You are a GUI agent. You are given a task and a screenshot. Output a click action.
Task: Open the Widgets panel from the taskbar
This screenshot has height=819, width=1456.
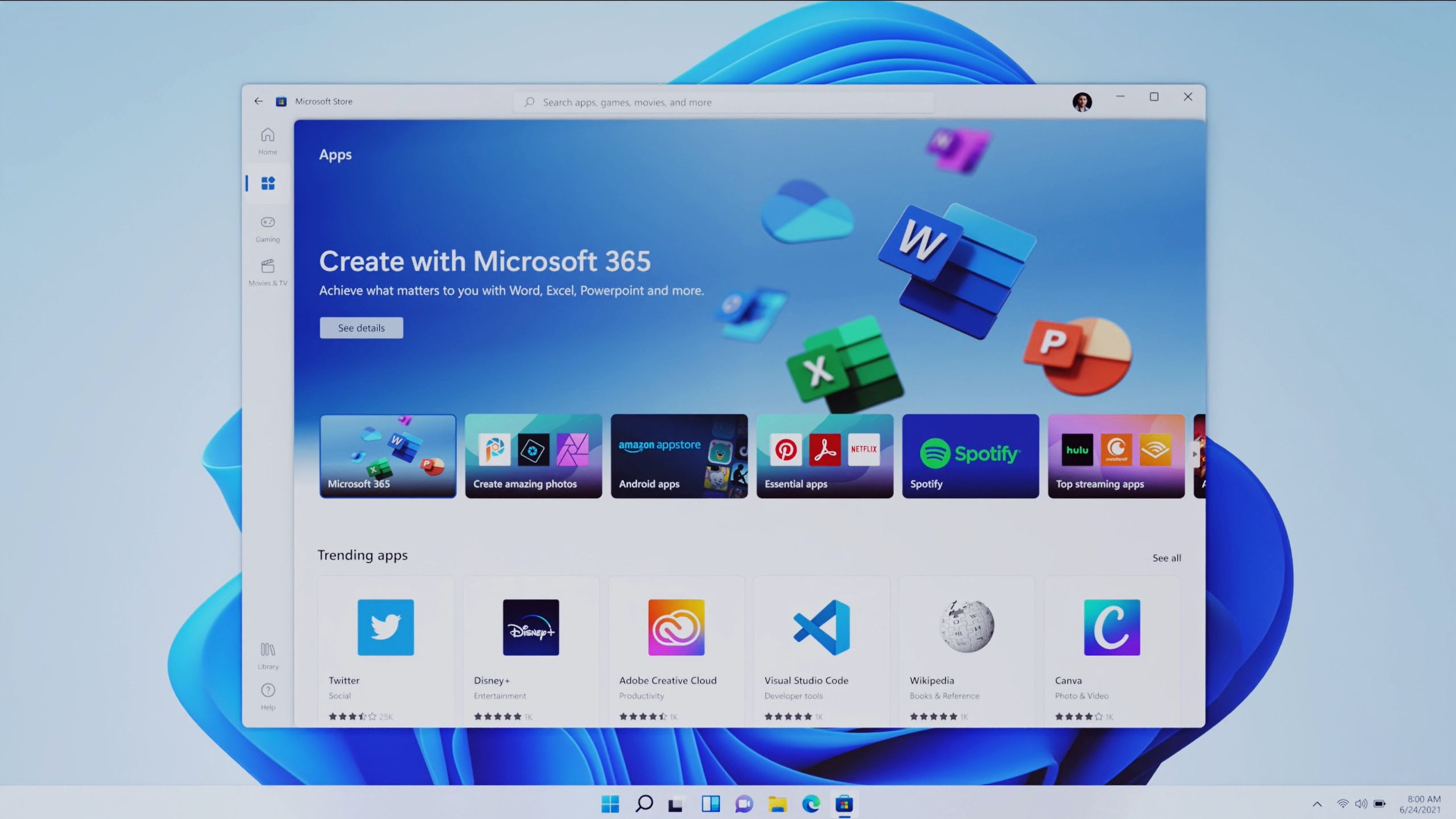[710, 804]
